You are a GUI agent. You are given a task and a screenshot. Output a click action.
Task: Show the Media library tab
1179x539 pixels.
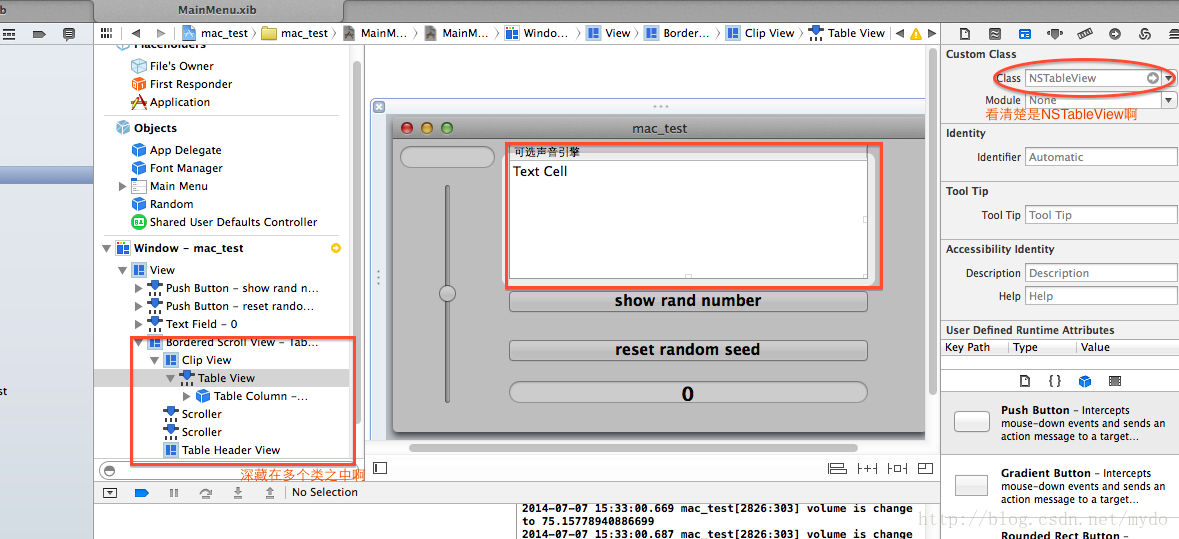click(x=1115, y=381)
